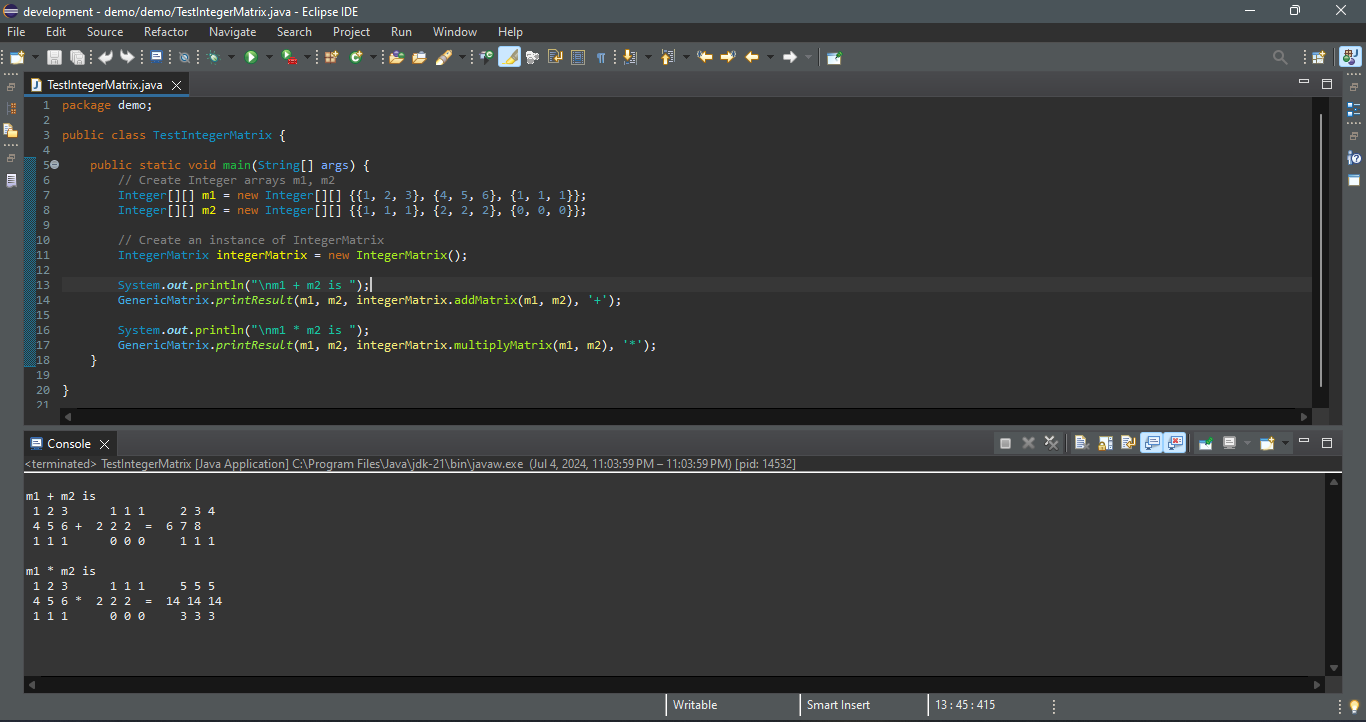
Task: Click the New file wizard icon
Action: click(x=17, y=57)
